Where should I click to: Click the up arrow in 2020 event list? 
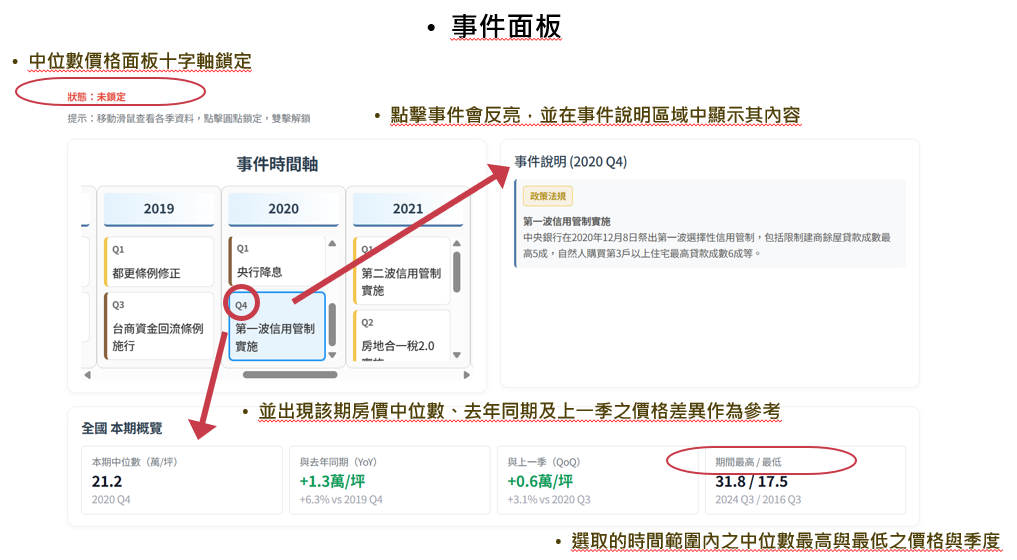pyautogui.click(x=332, y=243)
